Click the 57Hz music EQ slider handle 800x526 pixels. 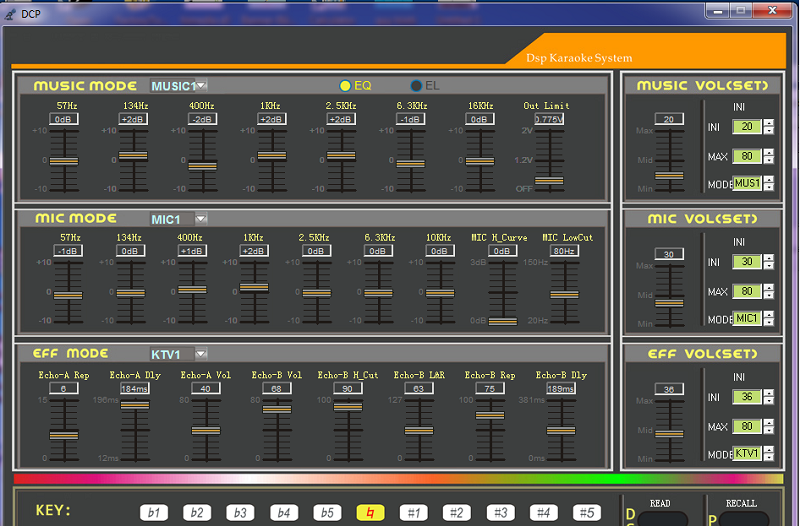[x=64, y=161]
